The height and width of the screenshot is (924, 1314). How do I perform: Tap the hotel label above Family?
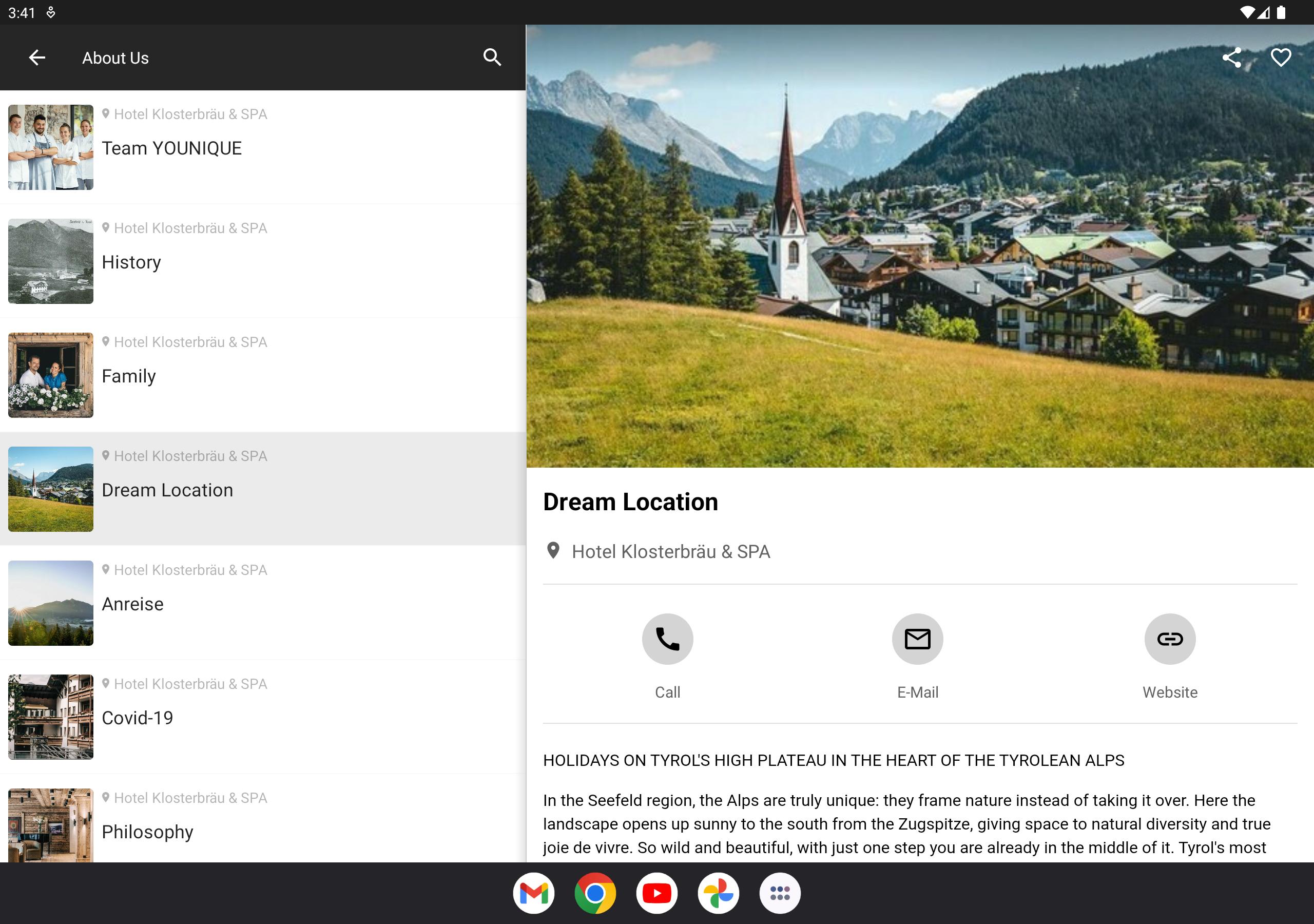[190, 342]
